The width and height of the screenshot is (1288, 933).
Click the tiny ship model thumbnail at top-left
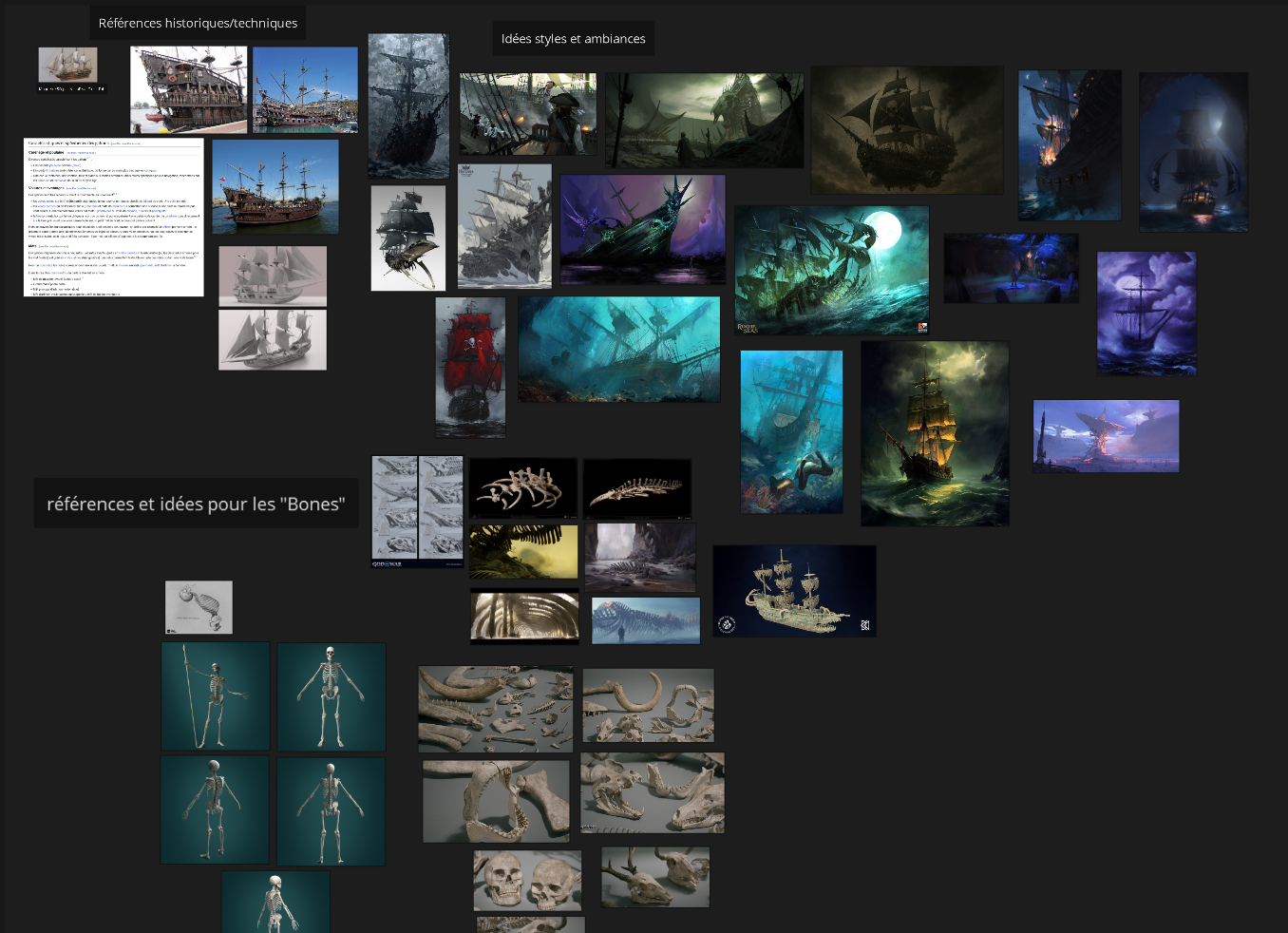pyautogui.click(x=68, y=67)
